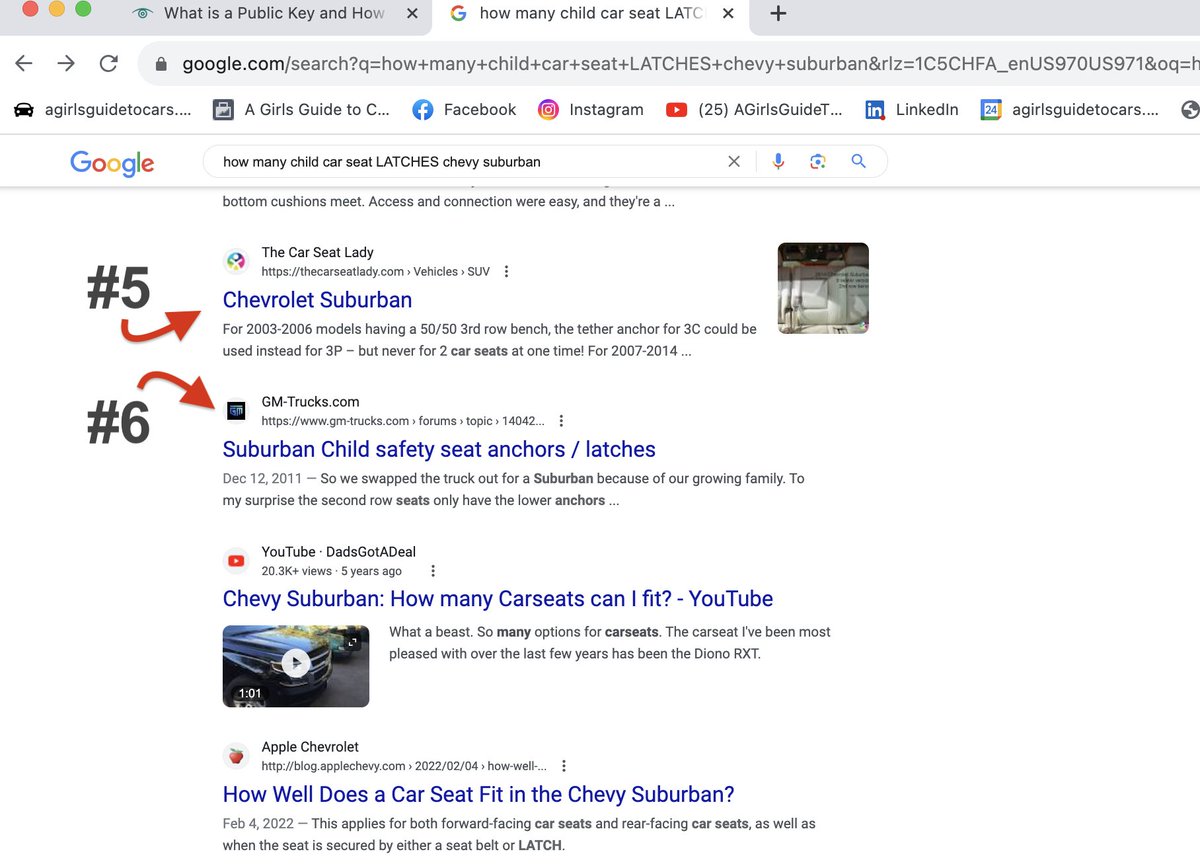This screenshot has width=1200, height=866.
Task: Open the LinkedIn bookmark
Action: [911, 110]
